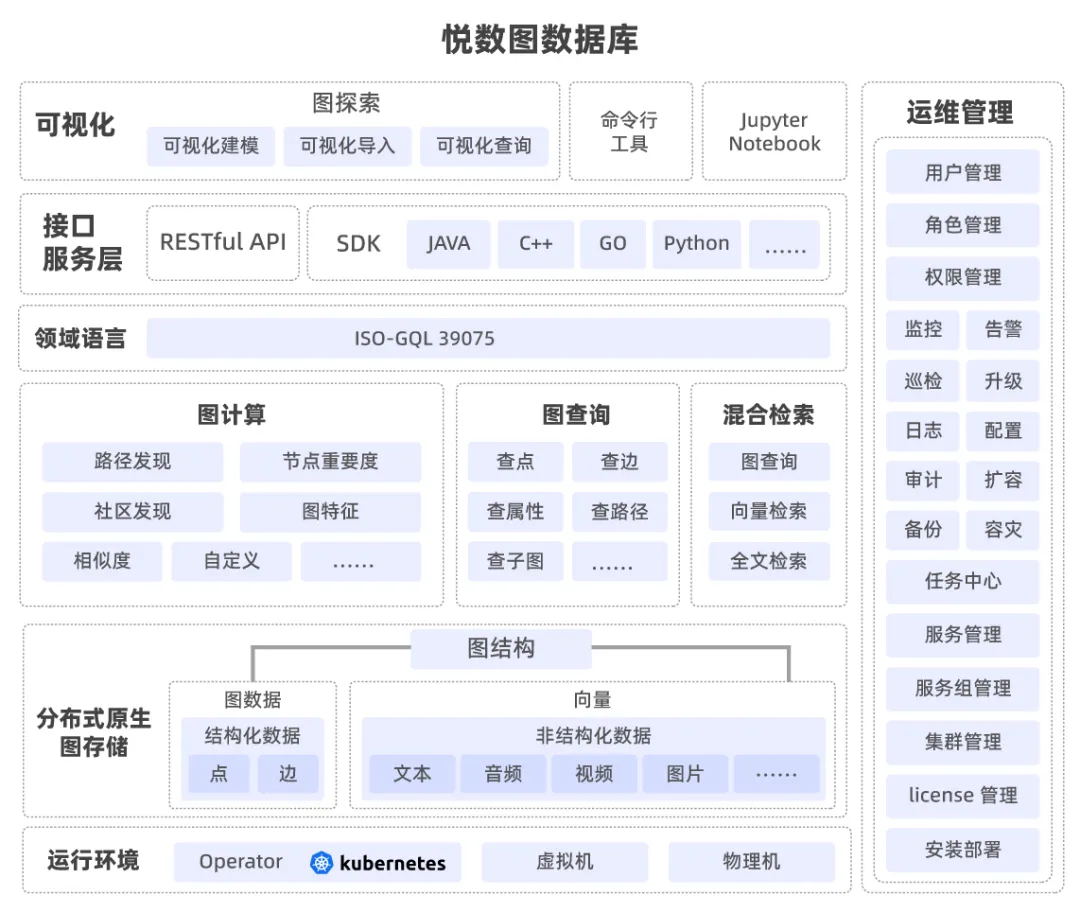Open the 任务中心 menu entry

pyautogui.click(x=962, y=581)
